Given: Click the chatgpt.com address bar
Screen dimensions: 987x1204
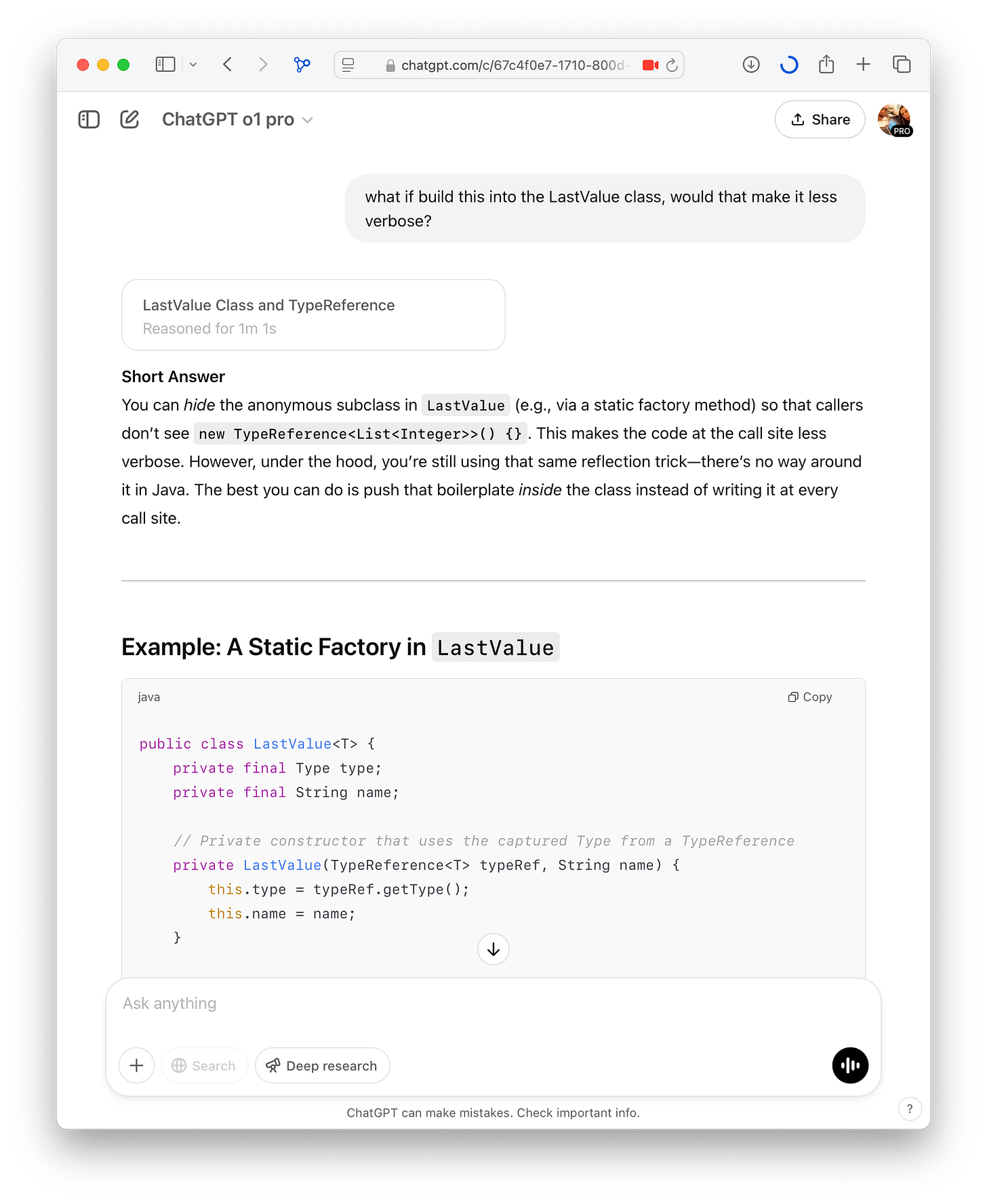Looking at the screenshot, I should [508, 65].
